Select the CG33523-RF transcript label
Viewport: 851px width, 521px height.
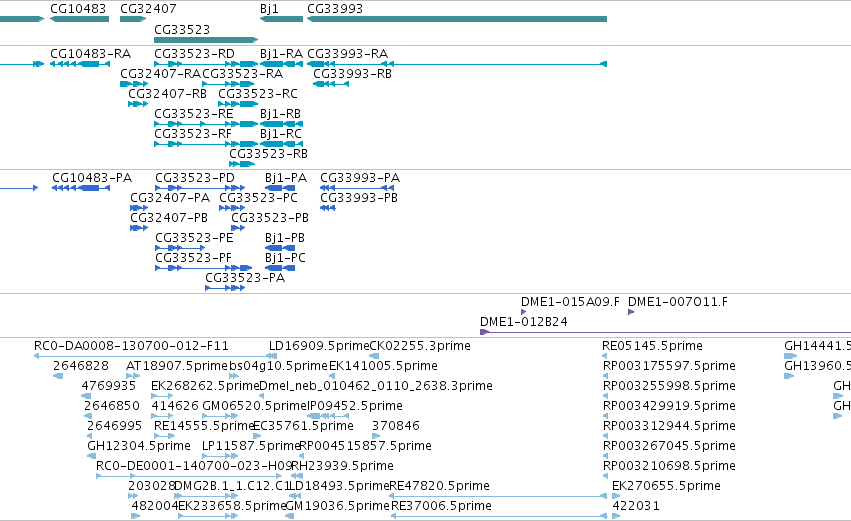193,134
